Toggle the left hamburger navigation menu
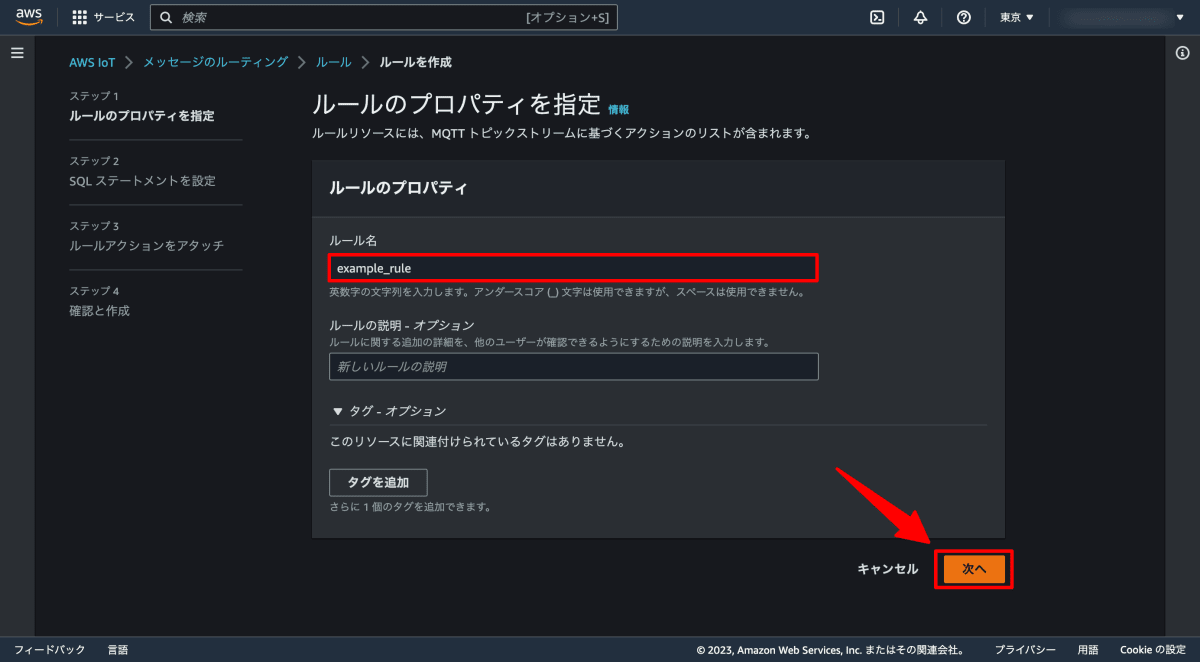The width and height of the screenshot is (1200, 662). point(17,53)
